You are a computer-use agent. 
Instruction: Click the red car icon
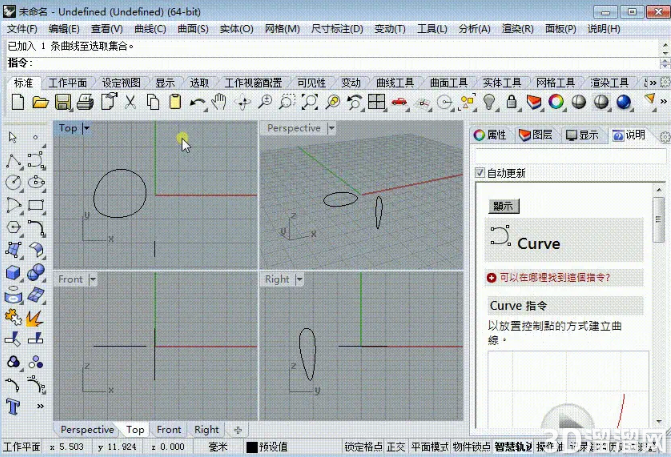(399, 102)
